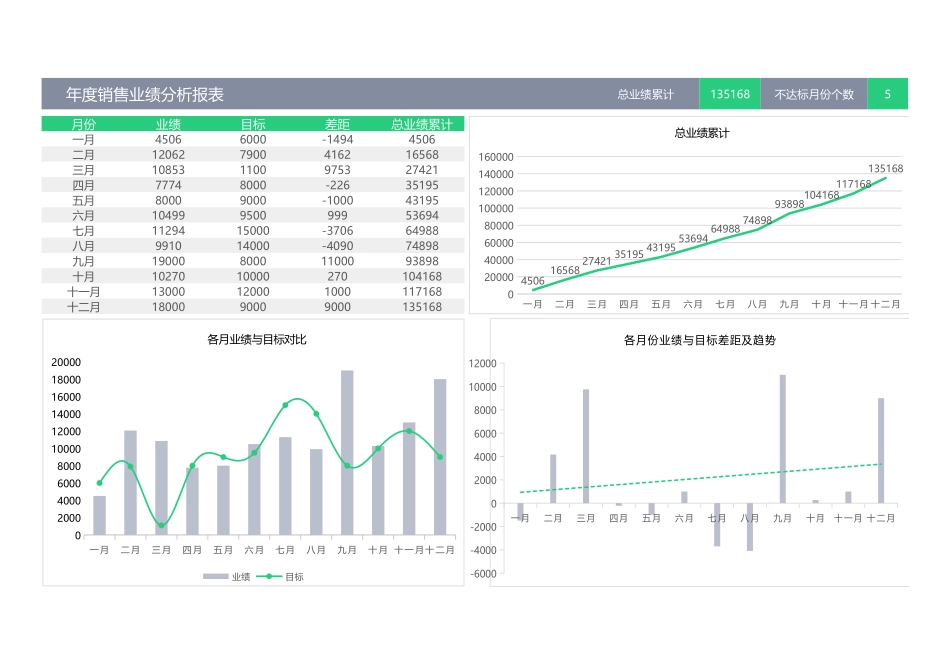The height and width of the screenshot is (672, 950).
Task: Select the 一月 目标 cell showing 6000
Action: coord(253,140)
